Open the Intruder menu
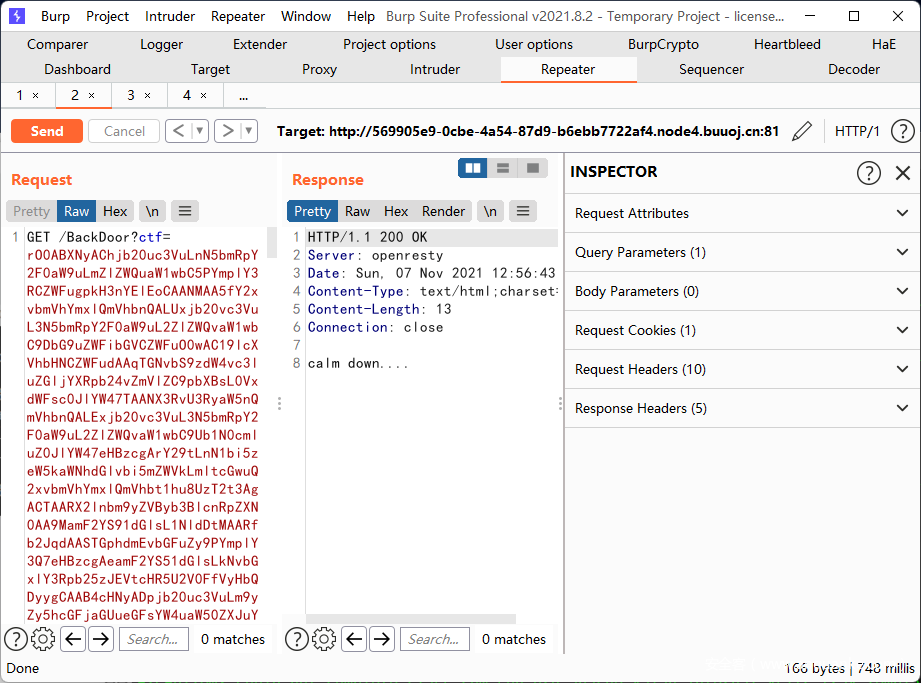 pos(170,16)
